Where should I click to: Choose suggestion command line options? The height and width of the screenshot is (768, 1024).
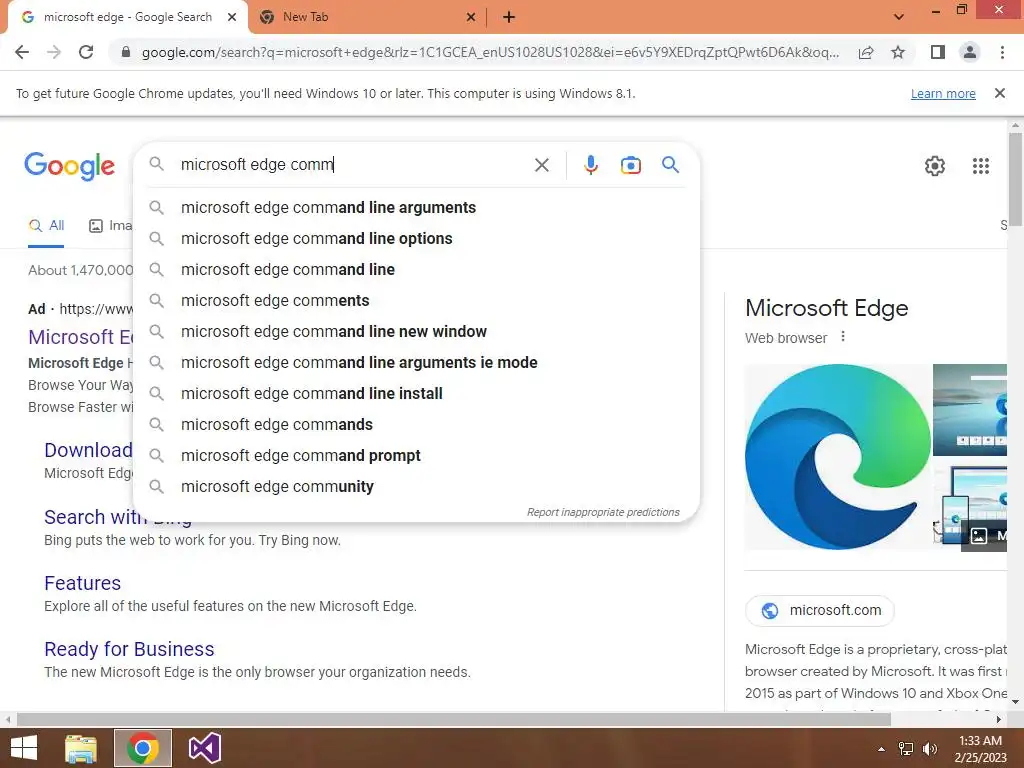(416, 238)
